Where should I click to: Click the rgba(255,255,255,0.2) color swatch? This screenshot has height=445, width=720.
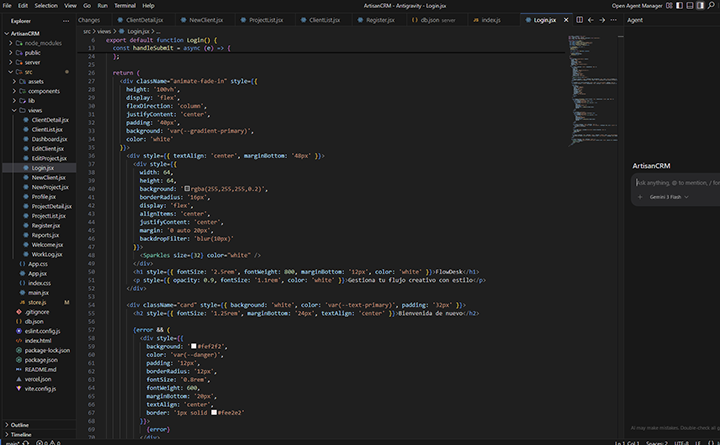click(x=187, y=189)
